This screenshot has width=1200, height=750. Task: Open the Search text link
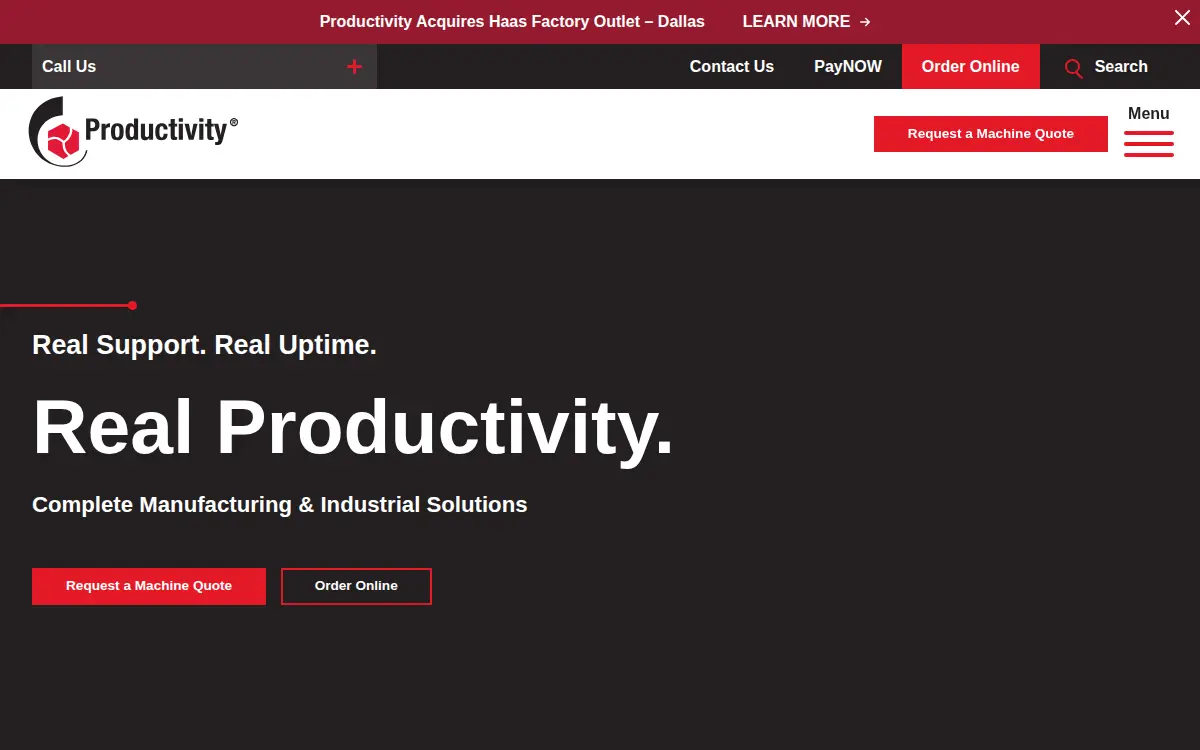click(1121, 66)
